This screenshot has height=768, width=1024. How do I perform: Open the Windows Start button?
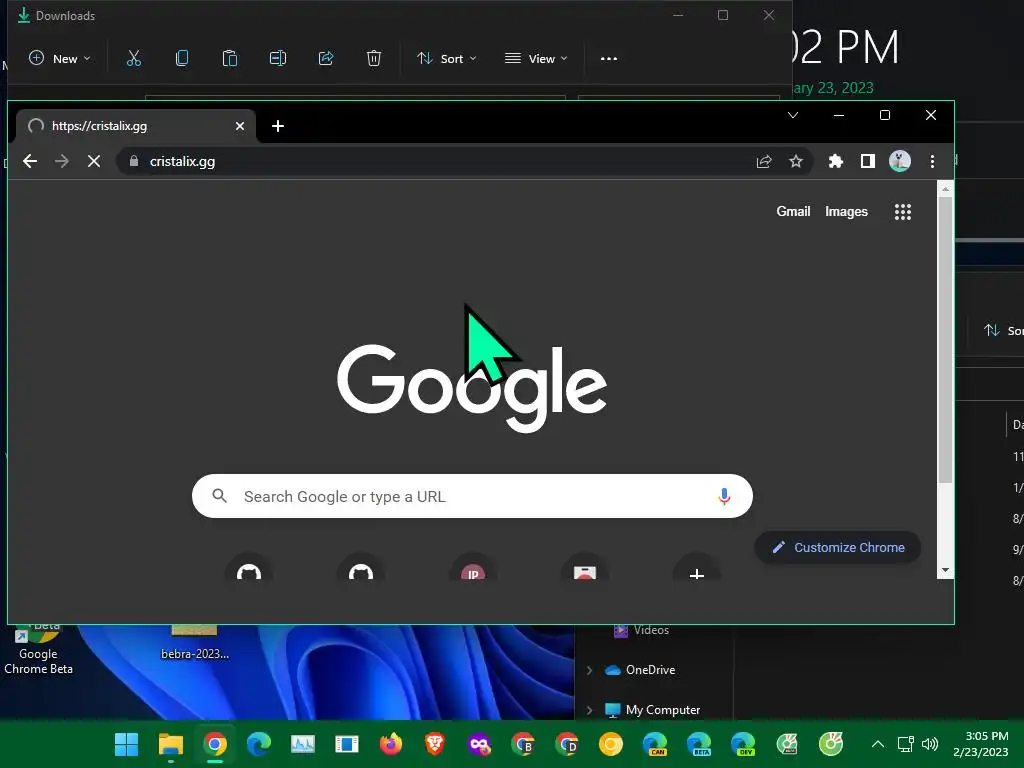(x=126, y=744)
